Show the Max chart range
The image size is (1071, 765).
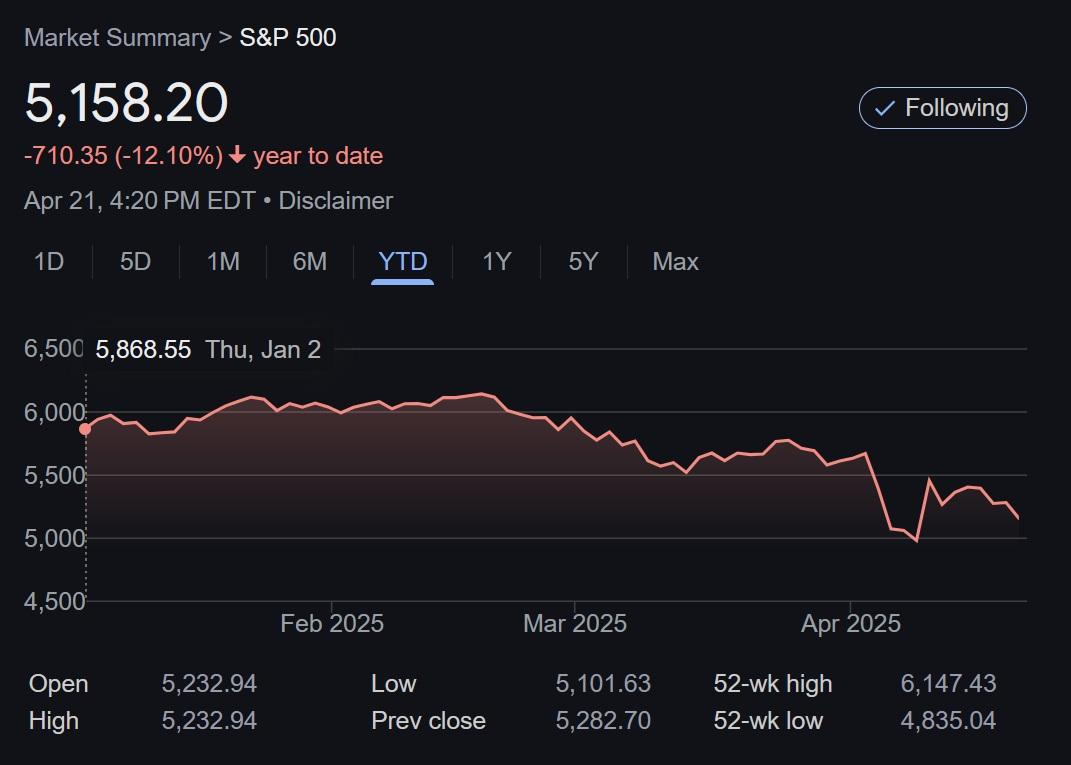pos(676,262)
